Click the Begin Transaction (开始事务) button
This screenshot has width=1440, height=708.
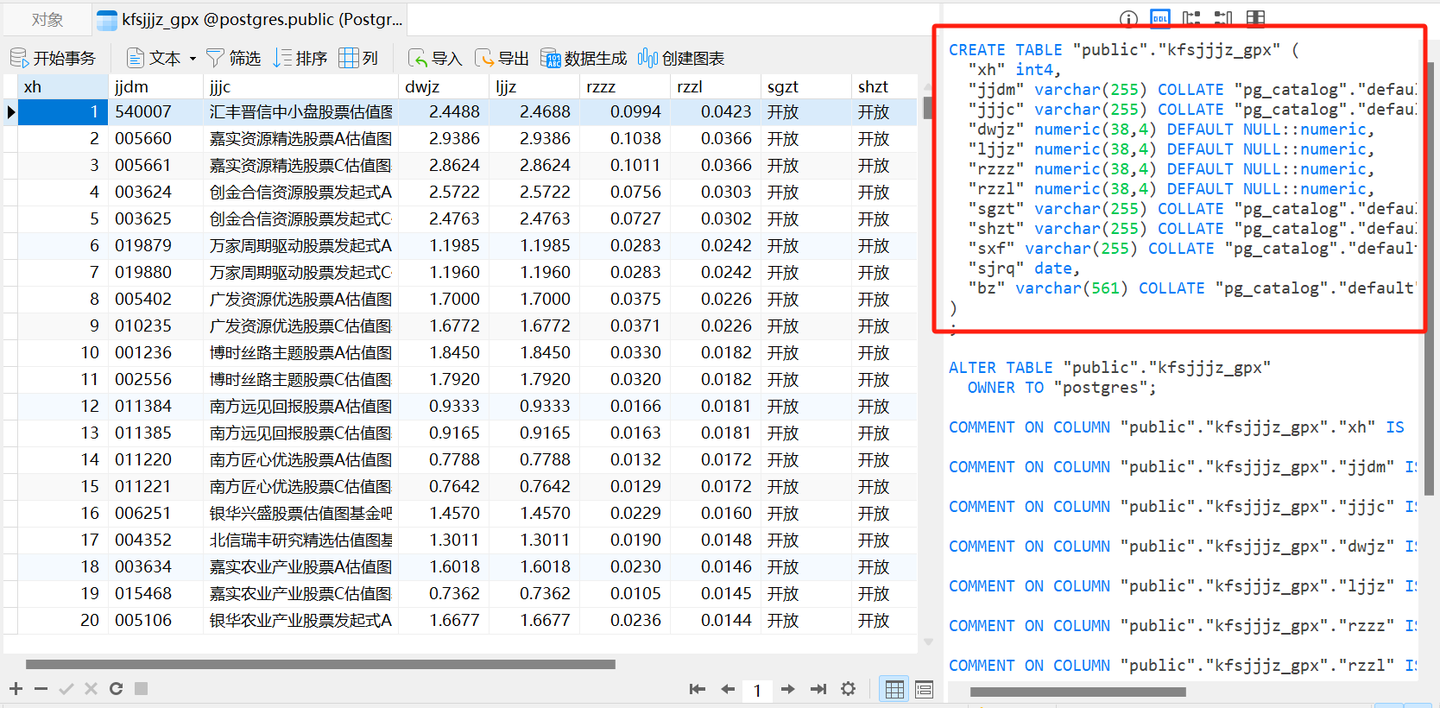pyautogui.click(x=53, y=58)
